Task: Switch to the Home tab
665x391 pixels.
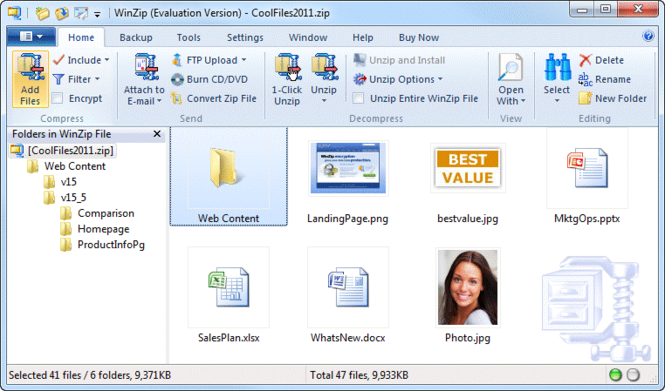Action: pos(81,37)
